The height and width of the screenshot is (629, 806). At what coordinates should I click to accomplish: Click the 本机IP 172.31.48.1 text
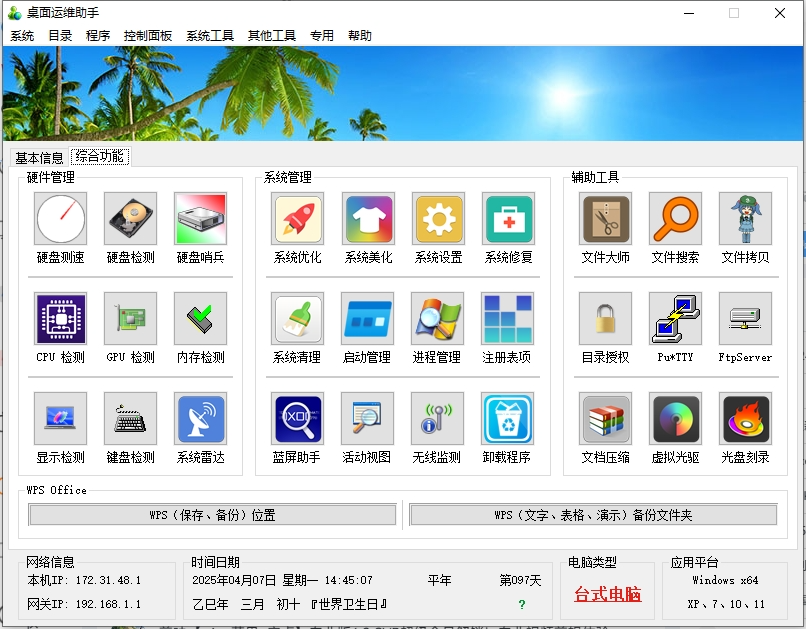pyautogui.click(x=84, y=580)
